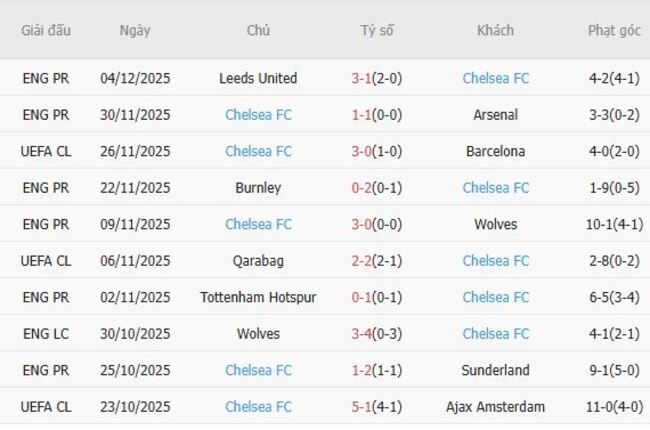The image size is (650, 430).
Task: Open the Arsenal team link
Action: click(495, 115)
